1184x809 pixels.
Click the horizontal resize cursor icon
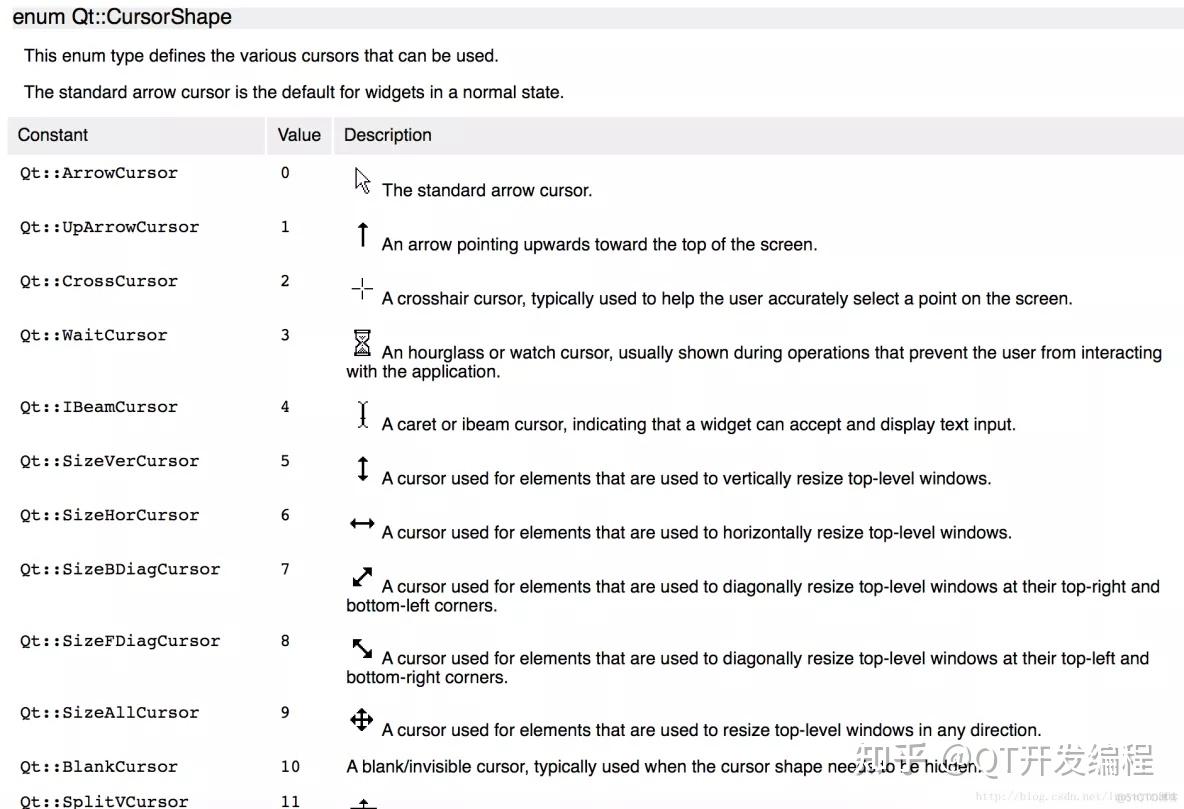362,524
